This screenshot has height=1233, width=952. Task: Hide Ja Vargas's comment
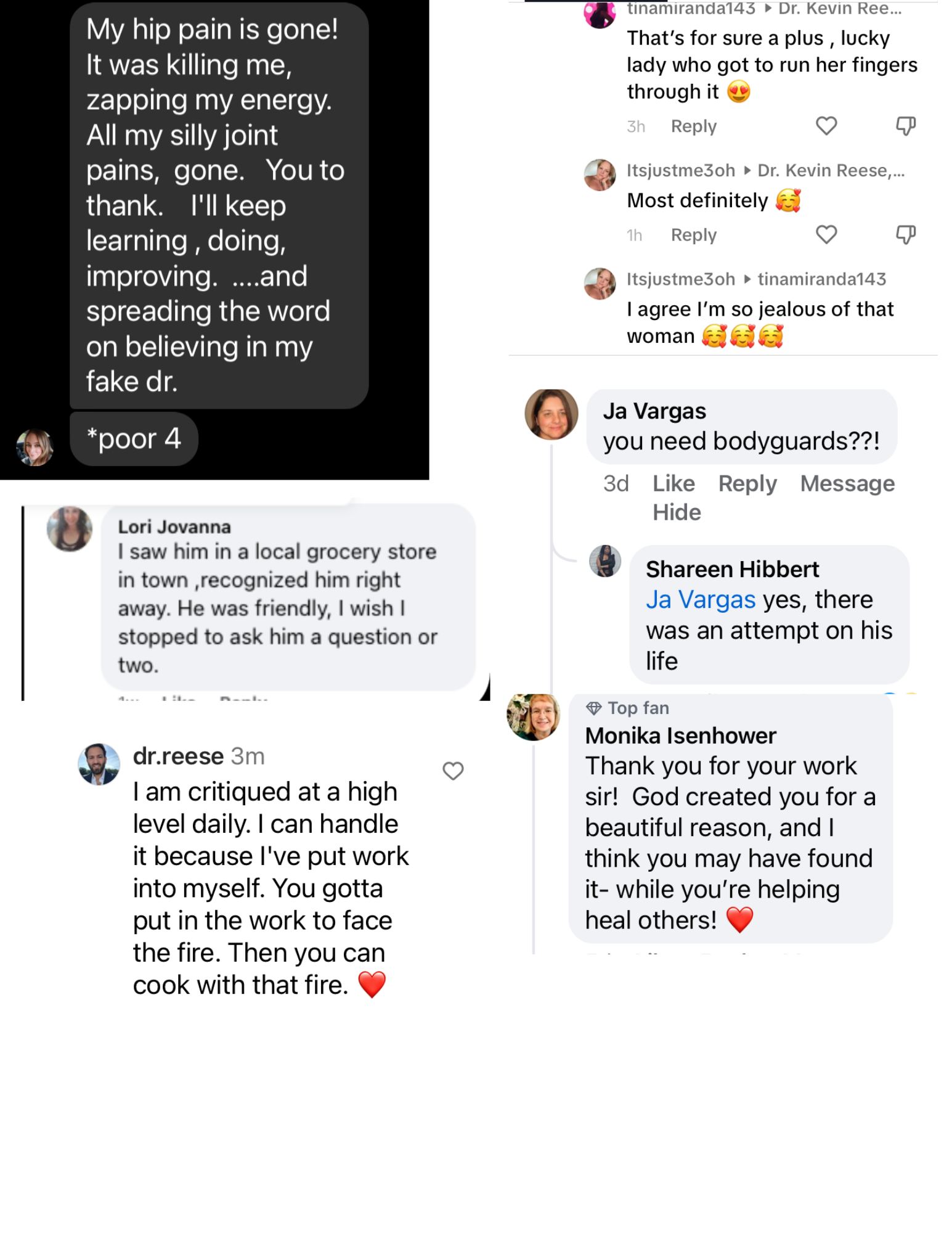coord(677,512)
